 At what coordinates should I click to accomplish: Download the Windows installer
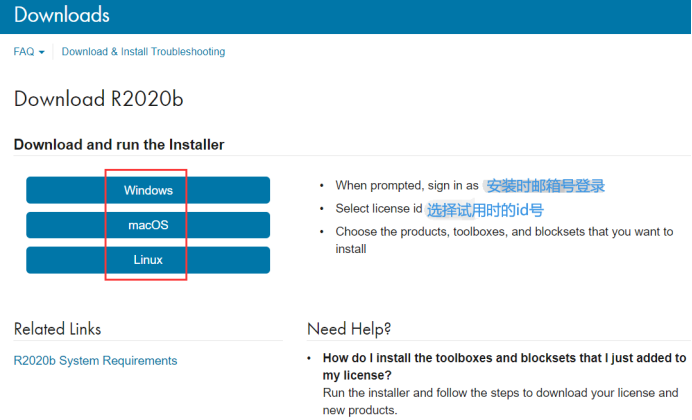tap(148, 190)
